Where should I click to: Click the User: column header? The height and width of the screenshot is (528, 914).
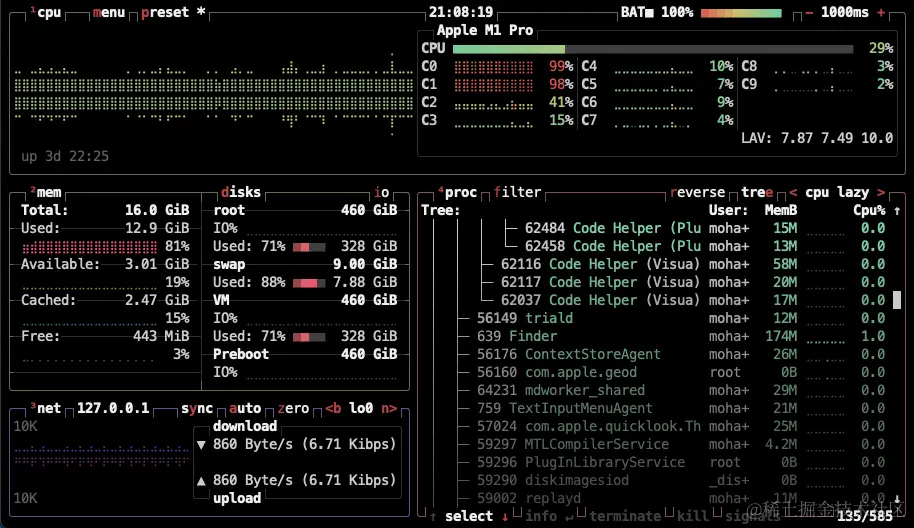coord(729,210)
